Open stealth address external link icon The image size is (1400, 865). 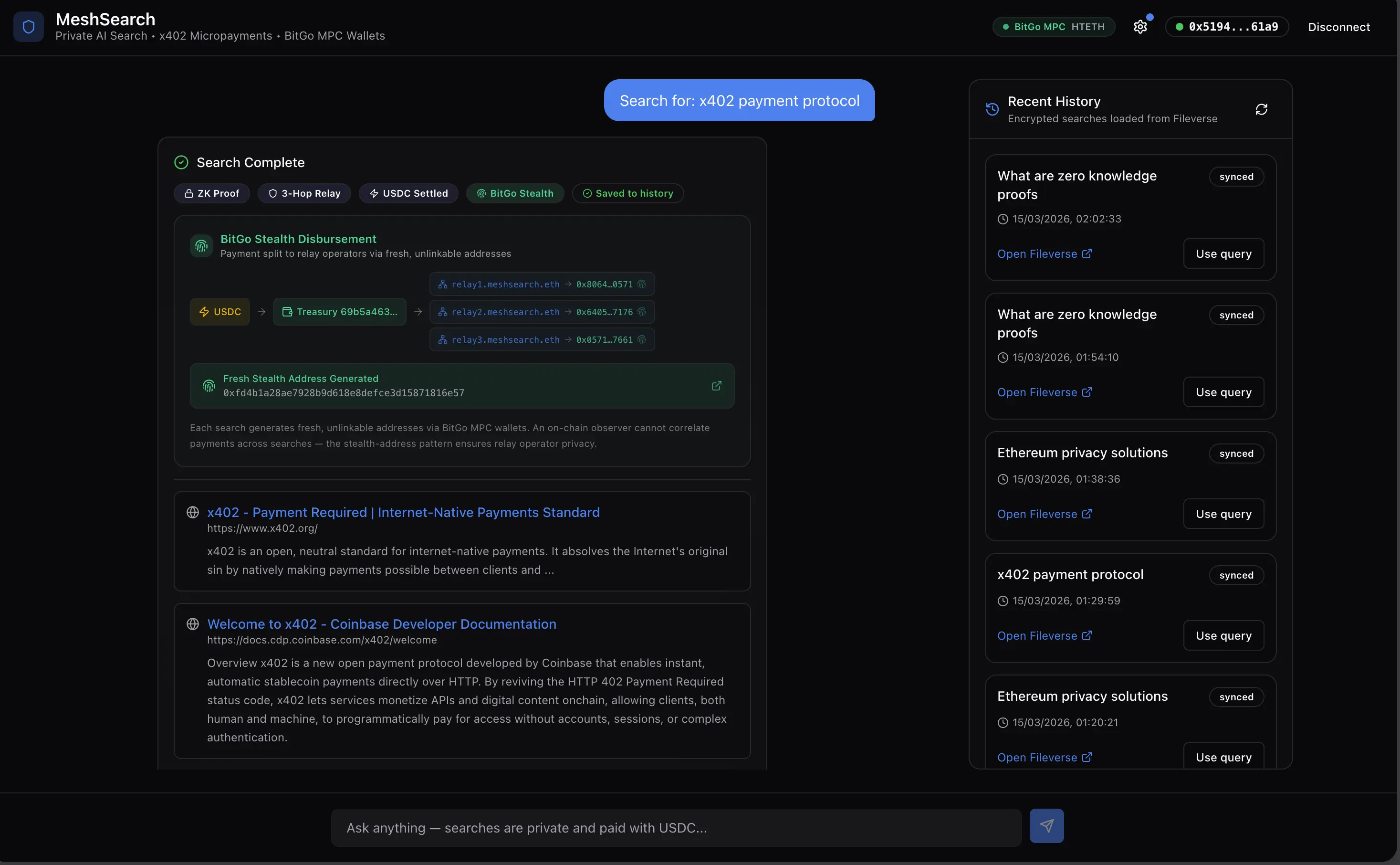(x=716, y=386)
